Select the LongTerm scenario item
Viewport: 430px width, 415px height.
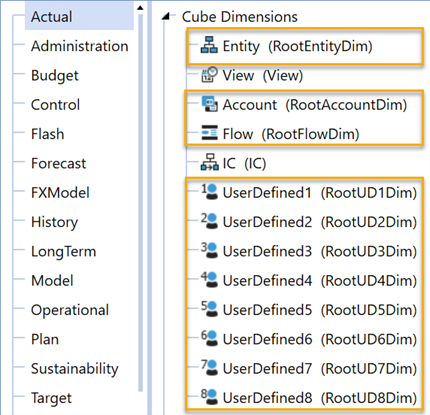click(63, 251)
